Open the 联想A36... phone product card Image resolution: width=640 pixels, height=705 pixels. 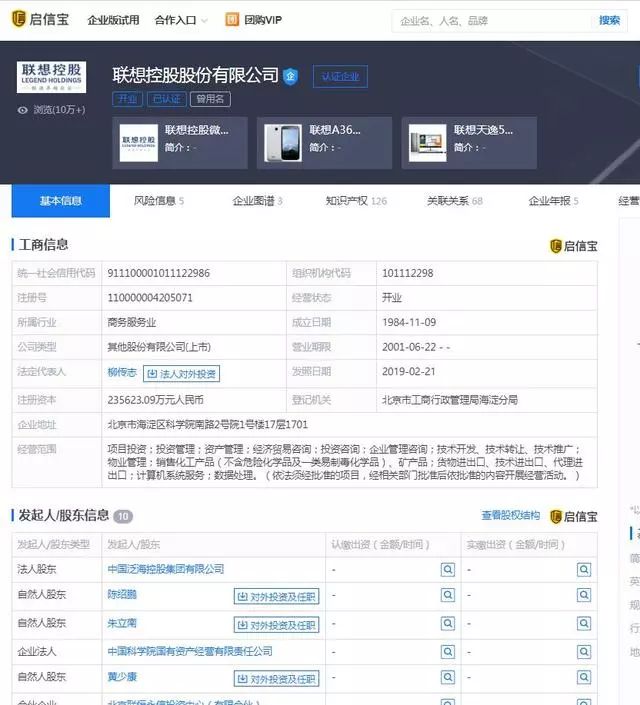point(324,143)
